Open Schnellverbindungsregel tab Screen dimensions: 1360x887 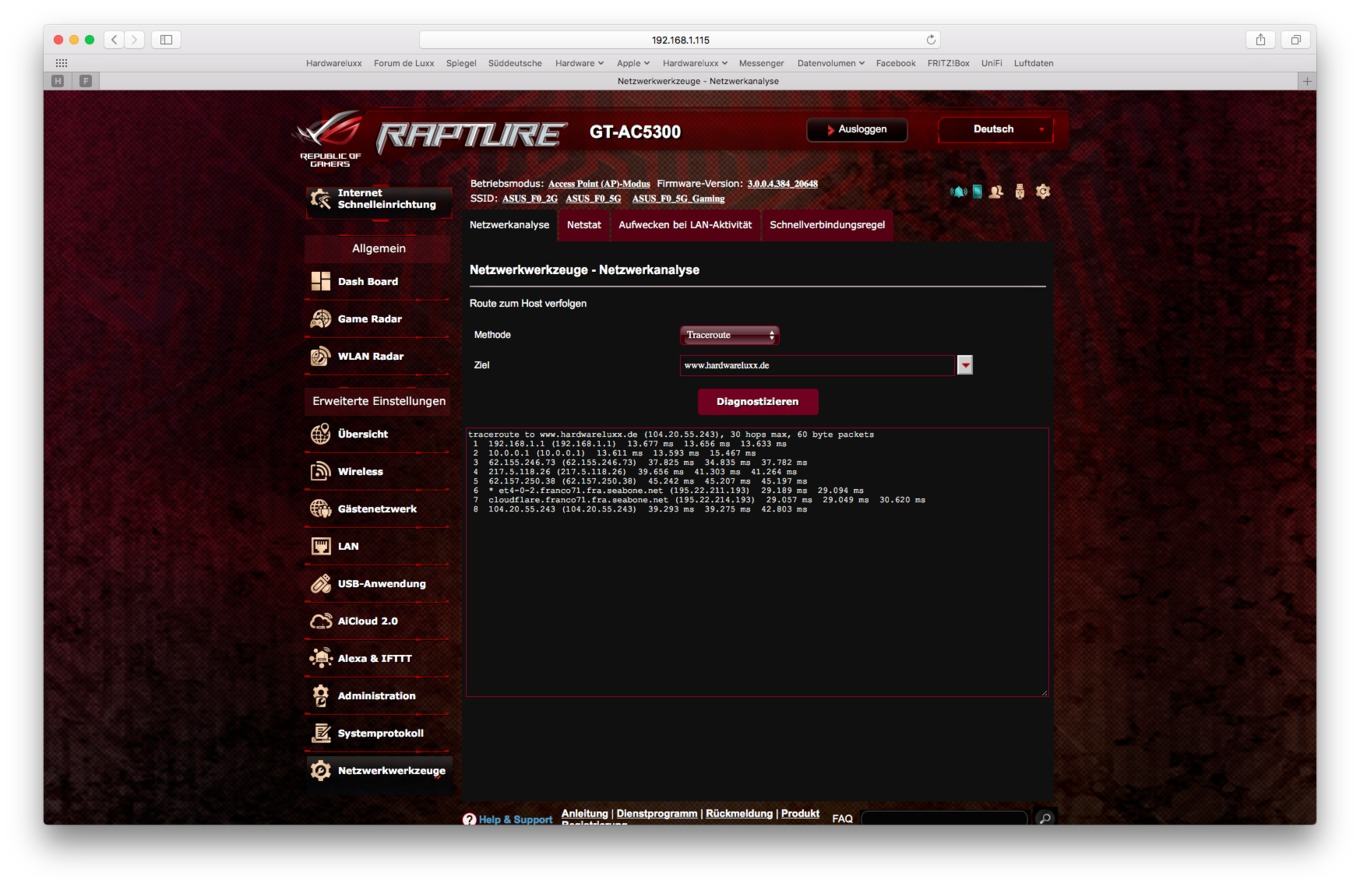[x=827, y=225]
